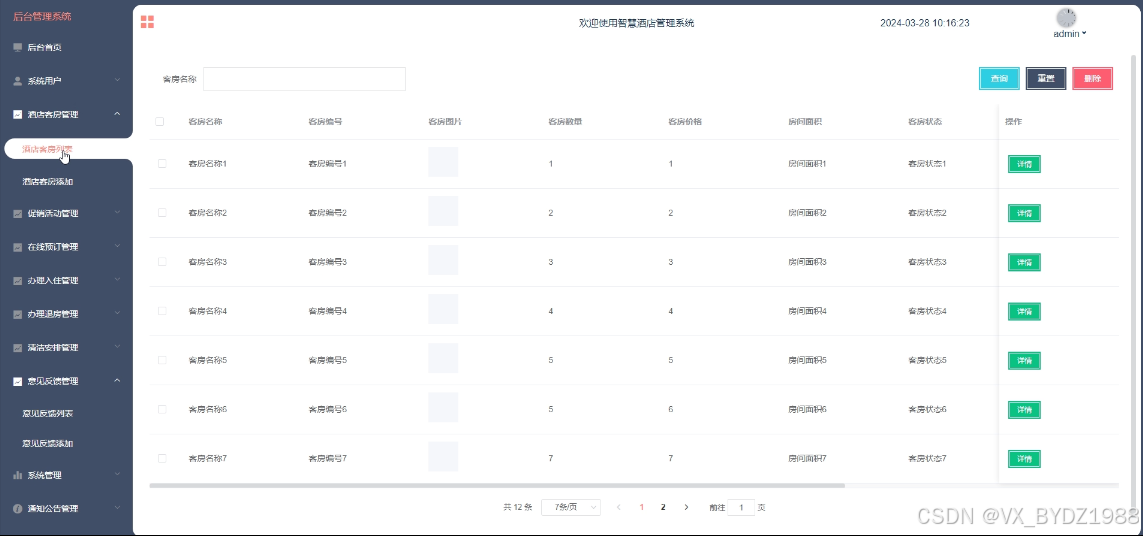Viewport: 1143px width, 536px height.
Task: Click the 后台管理系统 title
Action: point(42,16)
